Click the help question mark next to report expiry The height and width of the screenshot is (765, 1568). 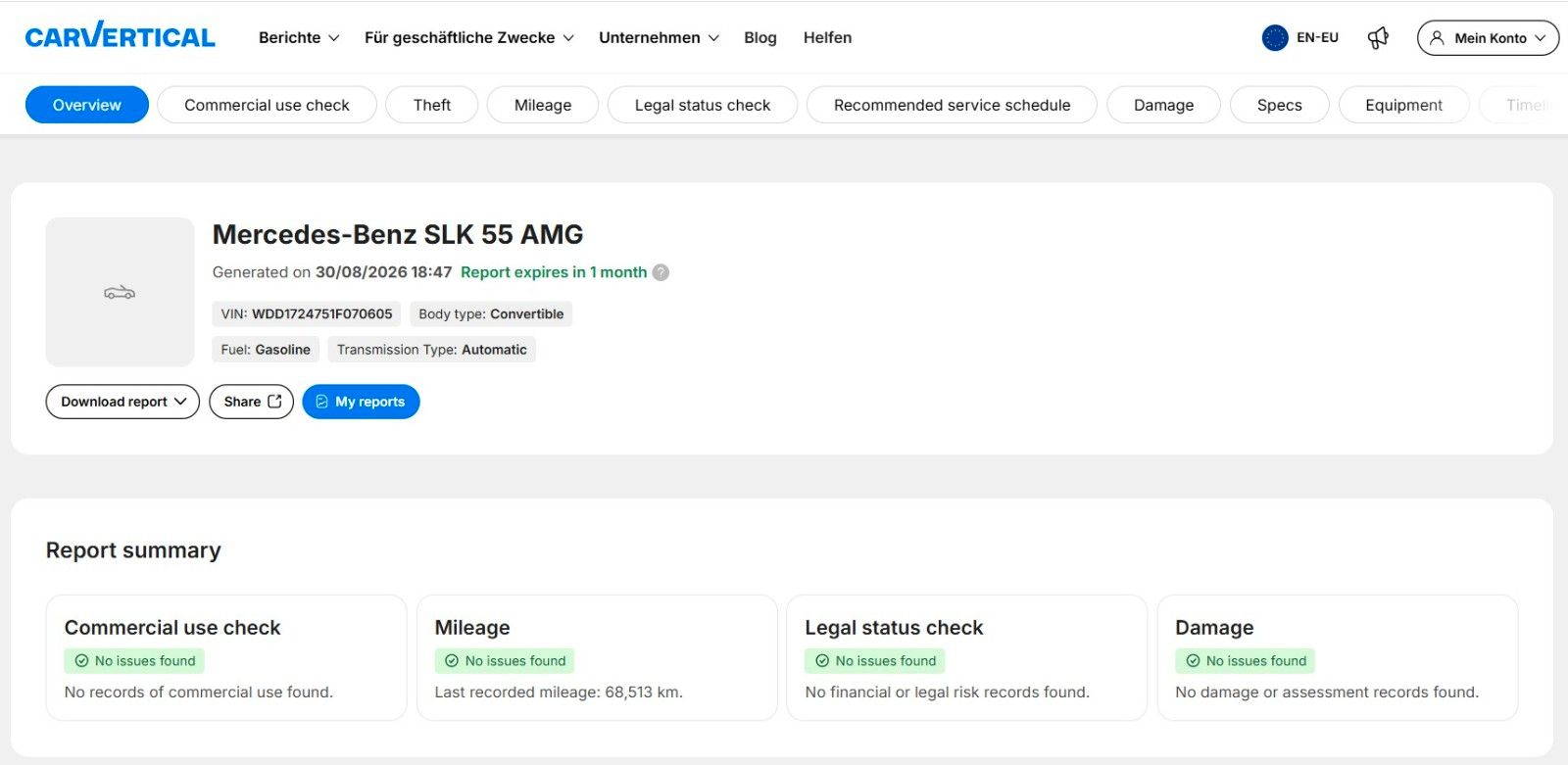coord(661,272)
